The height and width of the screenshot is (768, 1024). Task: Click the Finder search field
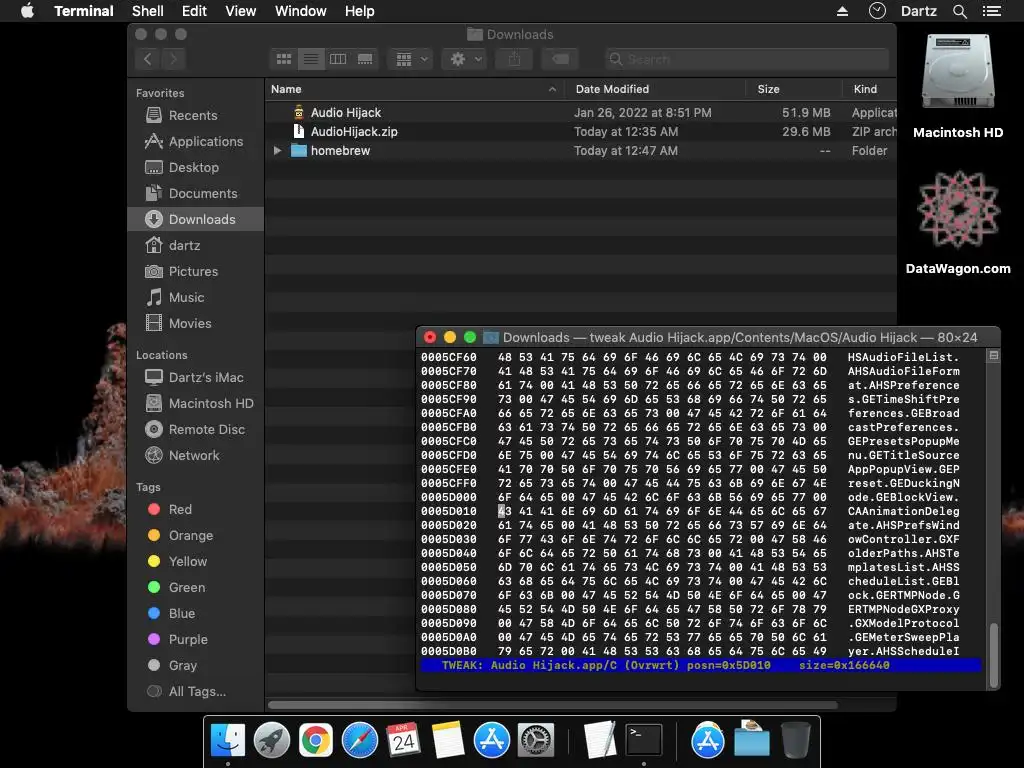pyautogui.click(x=746, y=59)
